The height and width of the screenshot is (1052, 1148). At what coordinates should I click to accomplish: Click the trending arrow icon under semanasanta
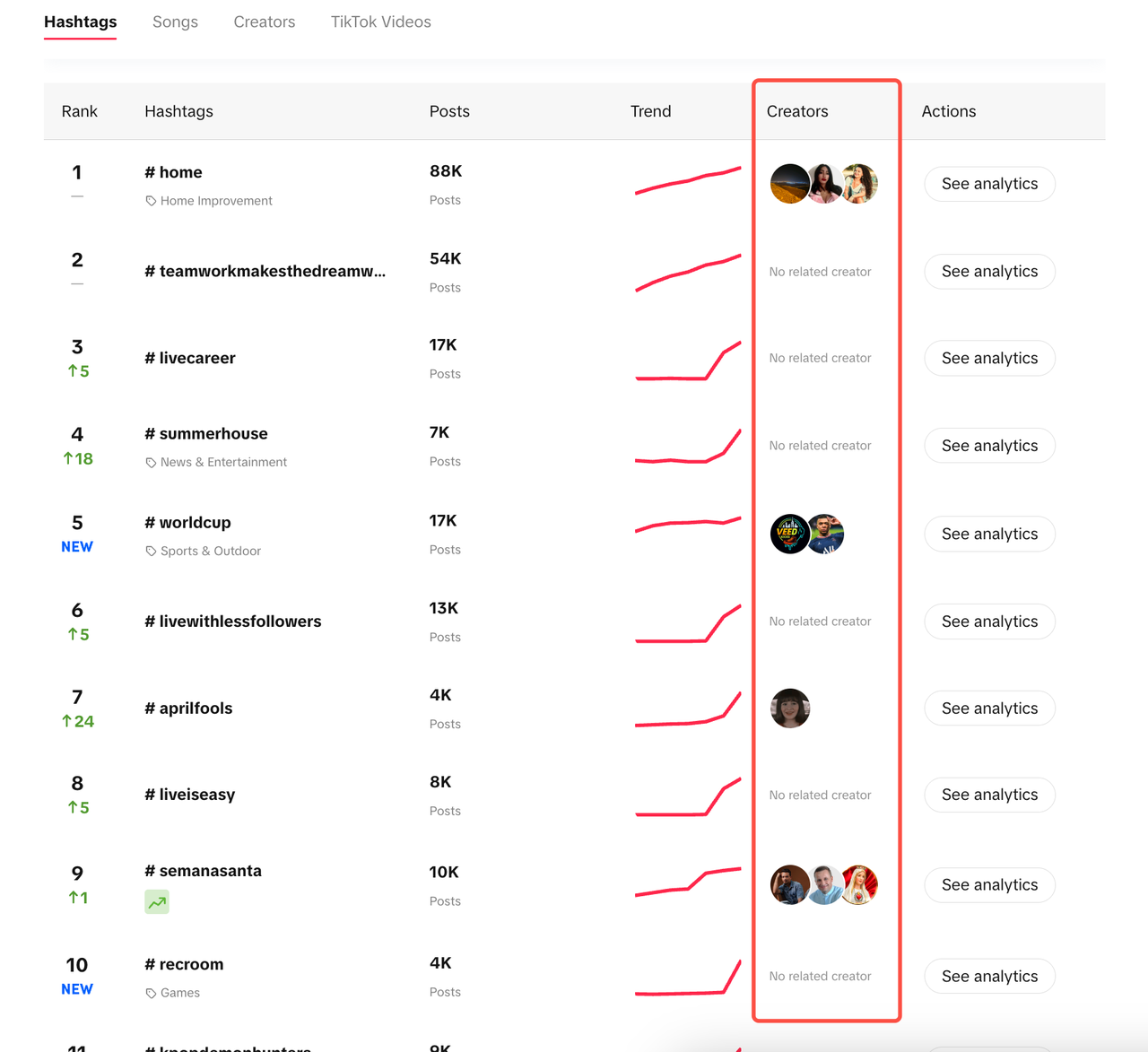coord(156,901)
